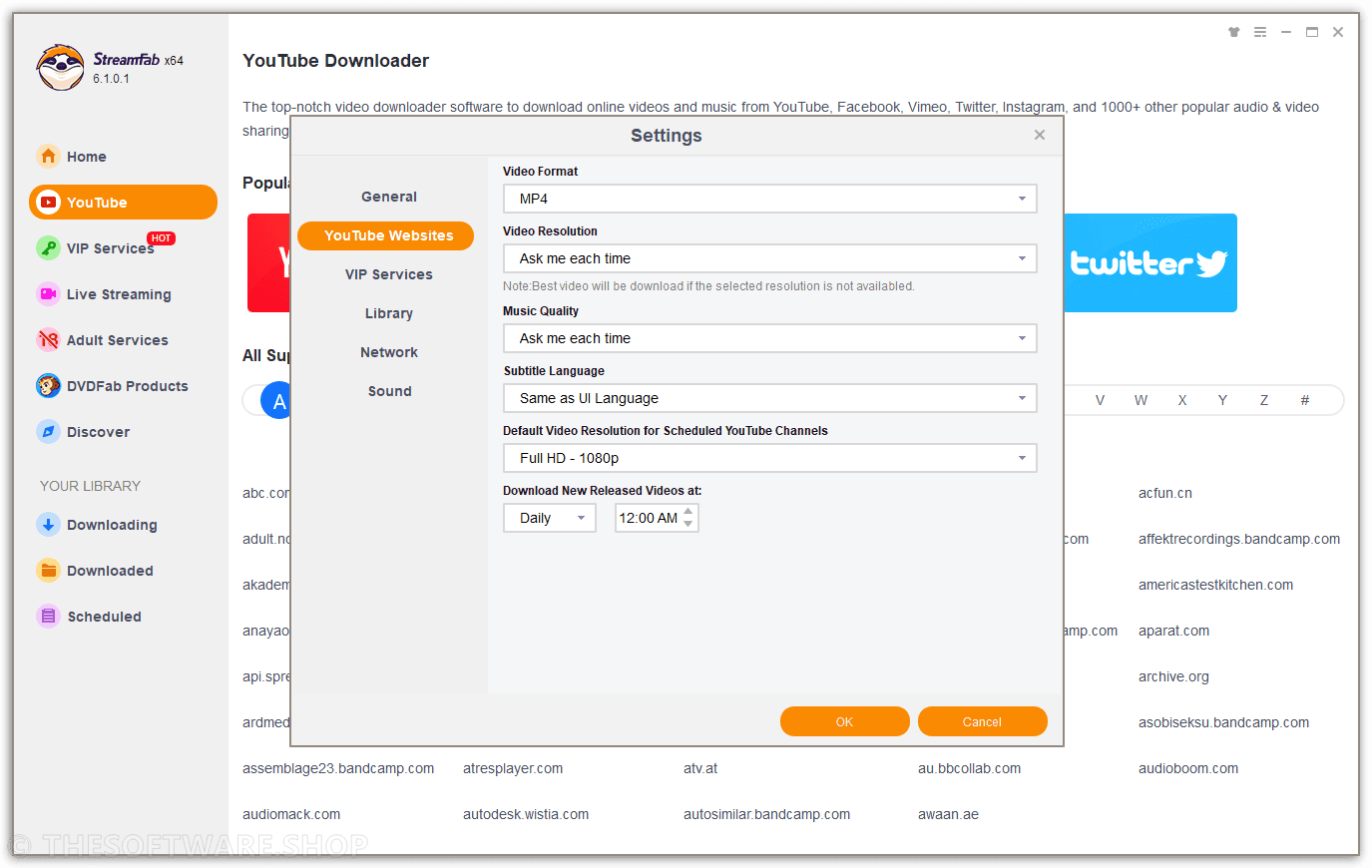Open assemblage23.bandcamp.com link
This screenshot has height=868, width=1372.
pyautogui.click(x=338, y=768)
